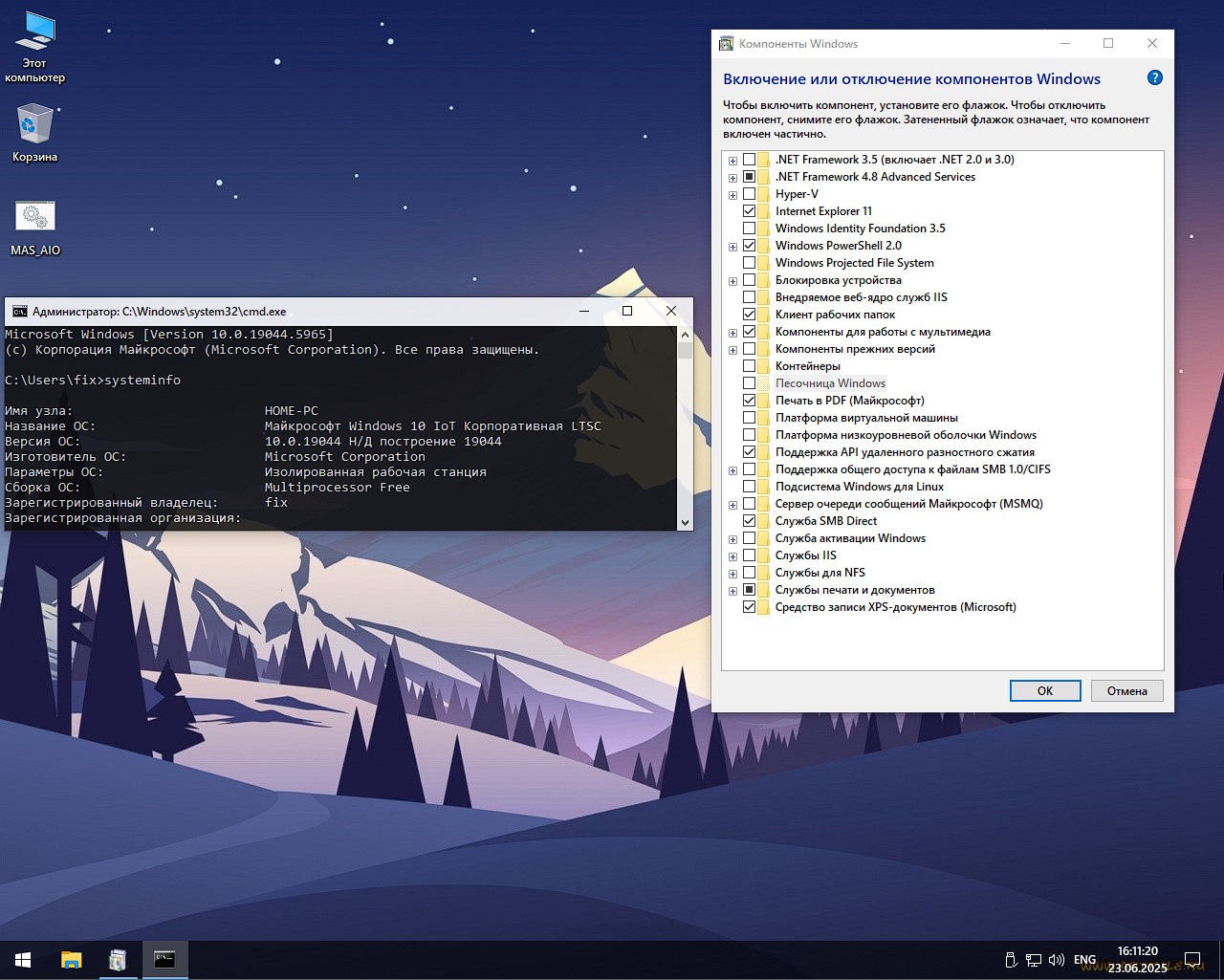
Task: Click the cmd window scrollbar thumb
Action: point(685,350)
